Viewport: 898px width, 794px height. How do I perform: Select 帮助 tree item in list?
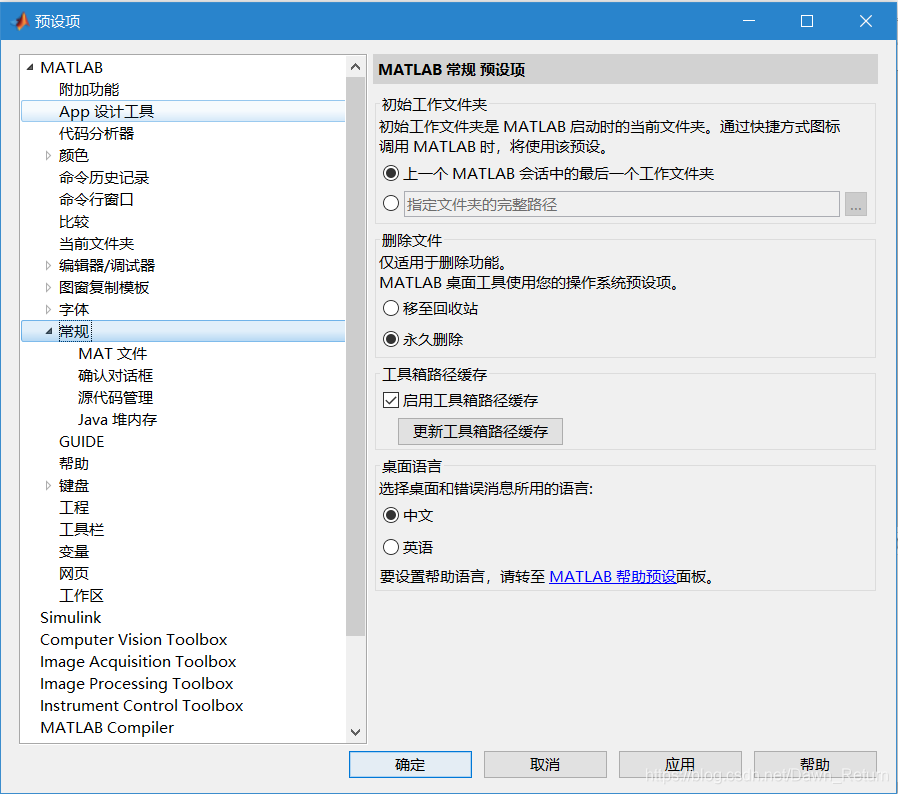(x=74, y=463)
